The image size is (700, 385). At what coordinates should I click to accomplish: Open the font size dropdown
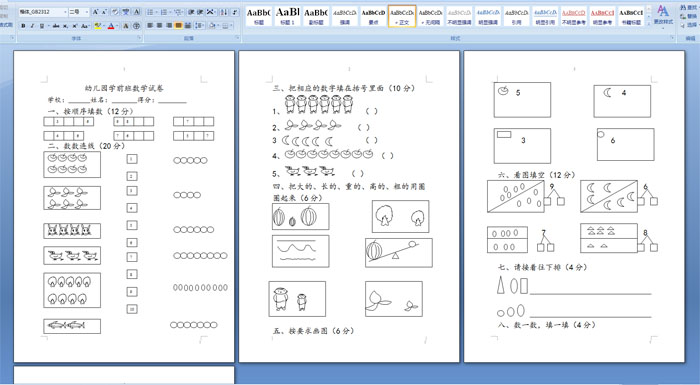click(x=79, y=12)
